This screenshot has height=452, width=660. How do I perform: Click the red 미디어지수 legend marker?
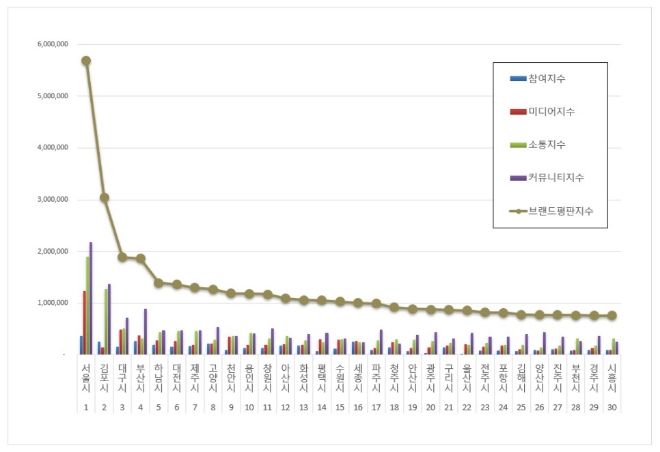(x=517, y=110)
